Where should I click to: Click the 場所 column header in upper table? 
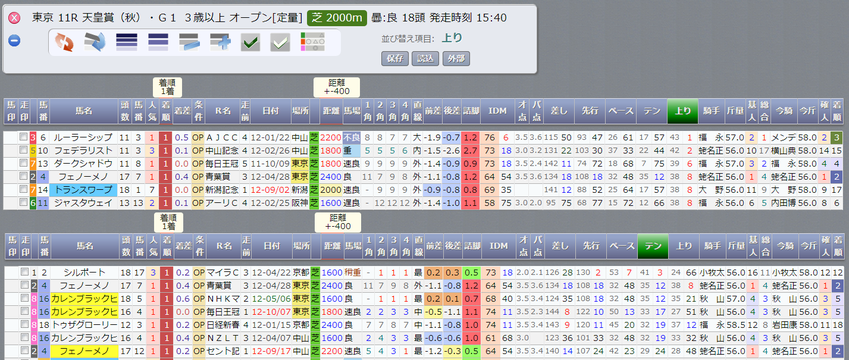click(300, 110)
